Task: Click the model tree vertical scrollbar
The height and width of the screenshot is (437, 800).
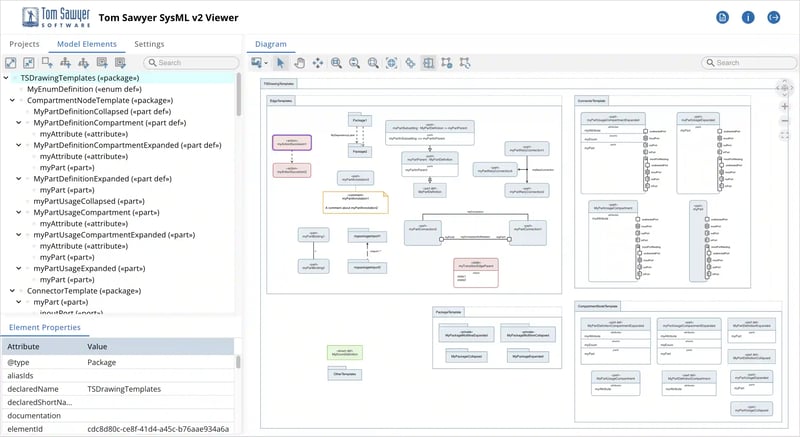Action: pyautogui.click(x=238, y=95)
